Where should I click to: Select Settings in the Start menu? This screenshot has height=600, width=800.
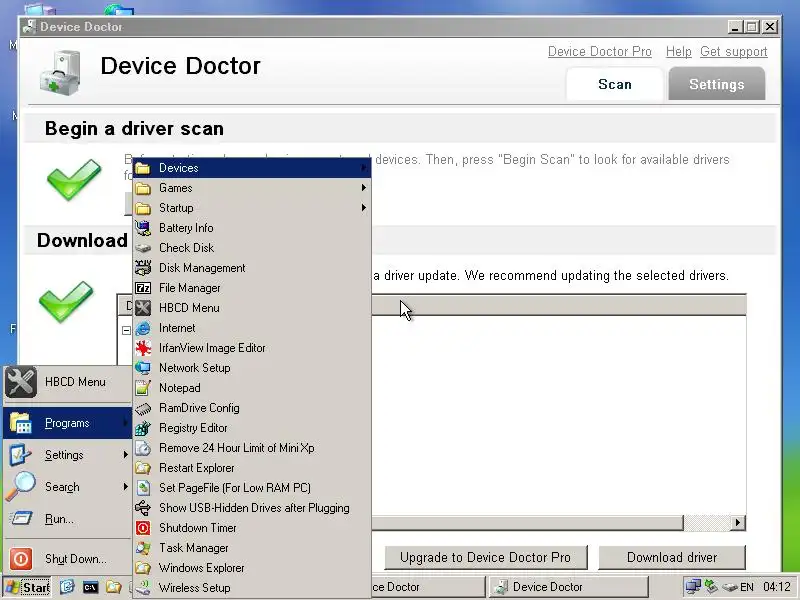(x=67, y=455)
